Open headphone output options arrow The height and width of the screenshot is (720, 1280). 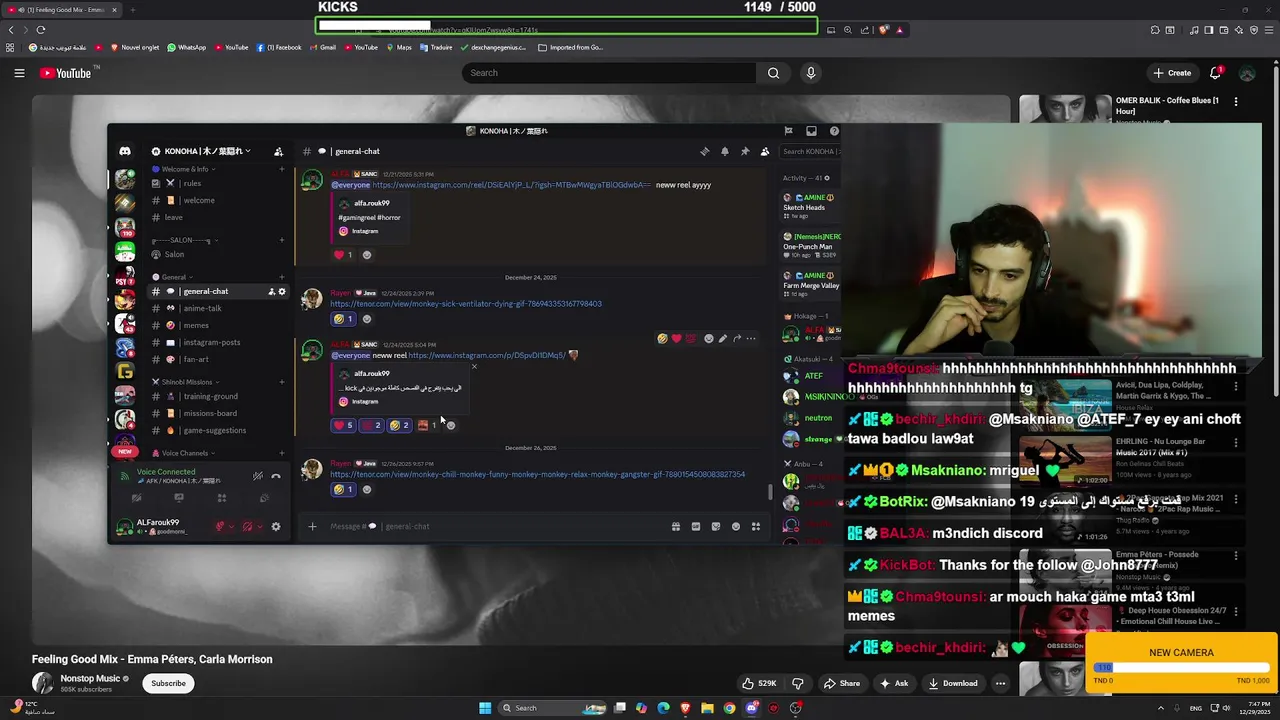pyautogui.click(x=259, y=526)
